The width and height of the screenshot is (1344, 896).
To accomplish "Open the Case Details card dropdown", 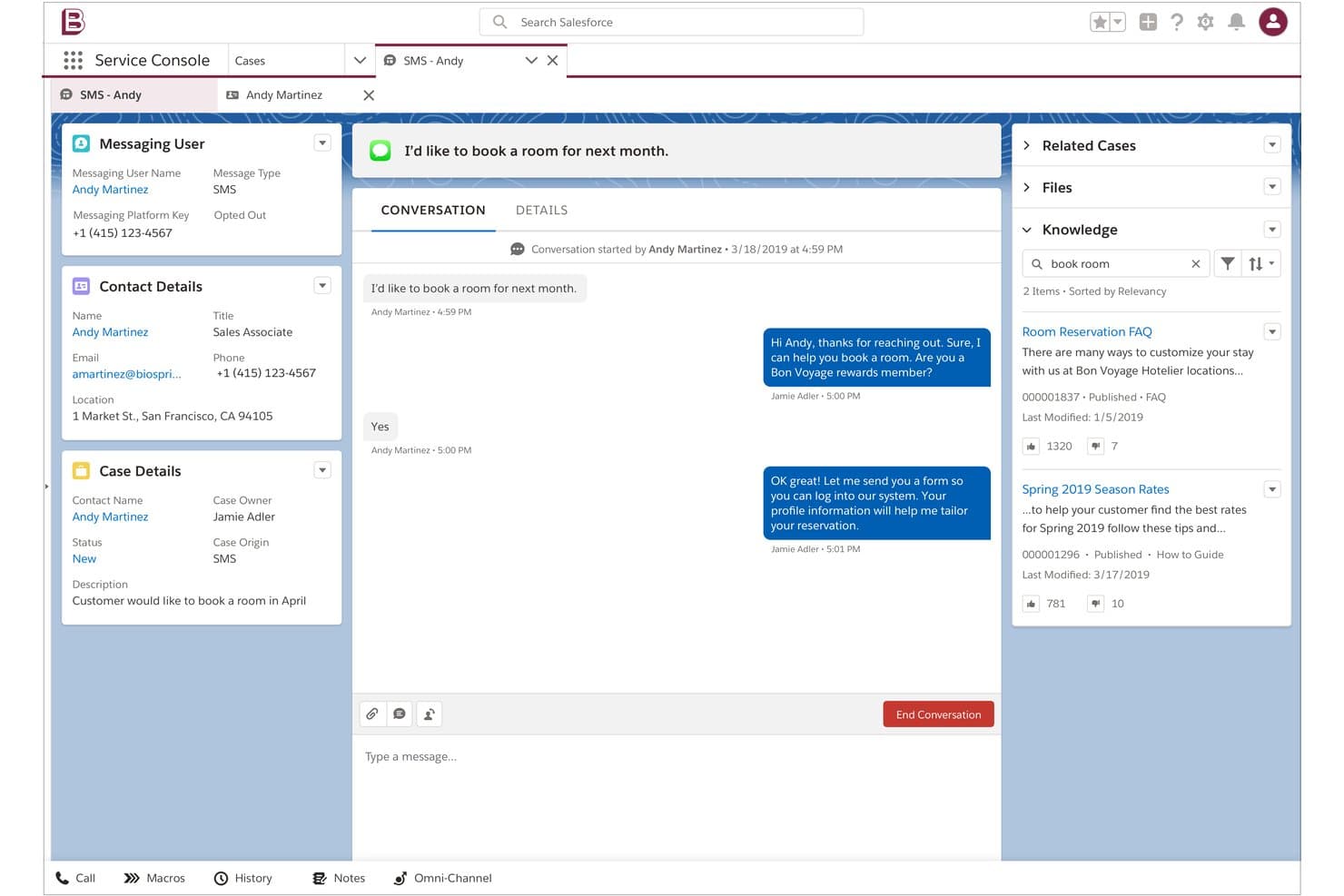I will click(x=322, y=469).
